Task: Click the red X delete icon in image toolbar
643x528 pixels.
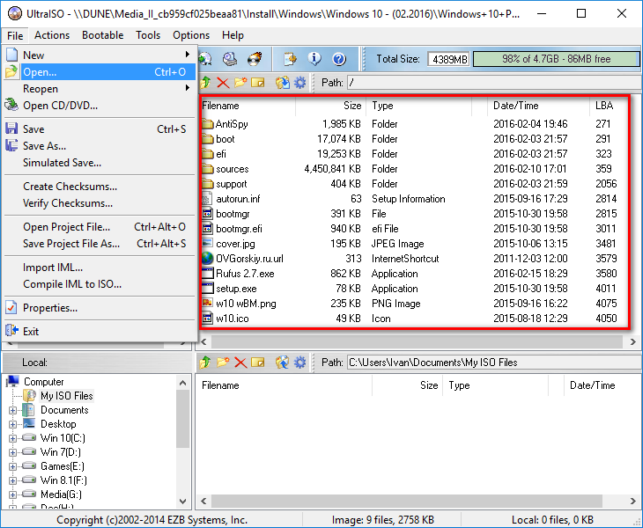Action: (223, 83)
